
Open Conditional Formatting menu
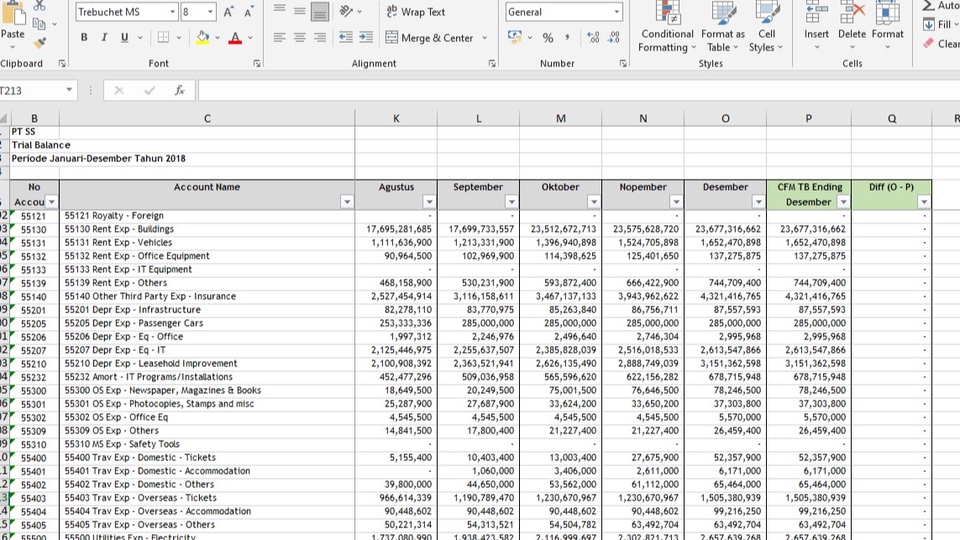[x=667, y=27]
